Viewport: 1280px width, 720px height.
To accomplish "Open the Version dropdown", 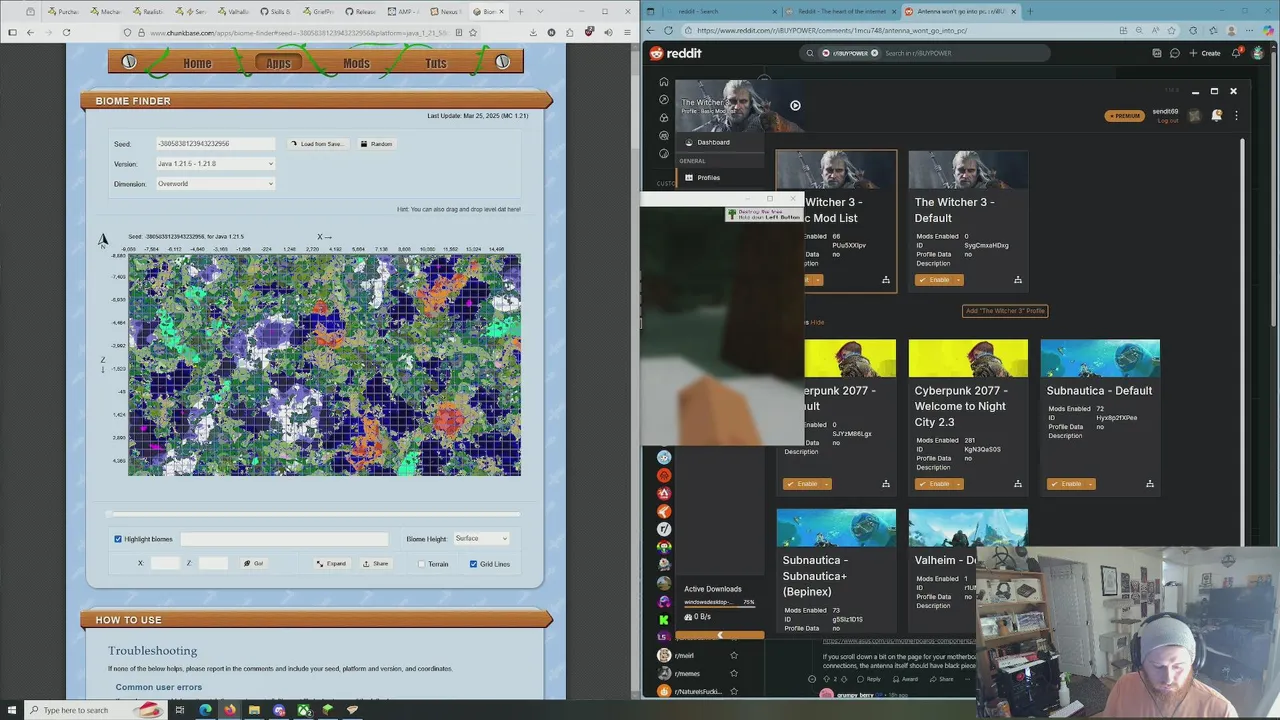I will (215, 164).
